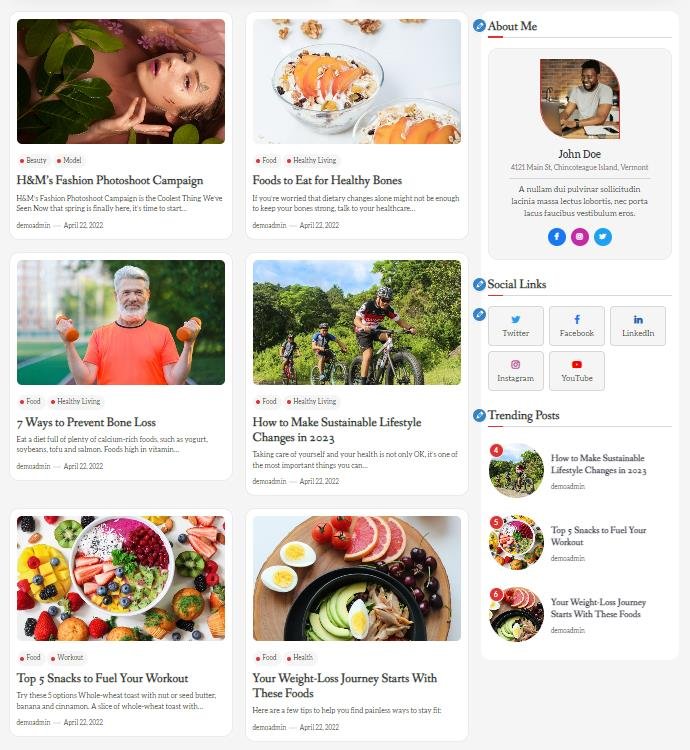Open John Doe's Facebook round icon
690x750 pixels.
tap(557, 237)
